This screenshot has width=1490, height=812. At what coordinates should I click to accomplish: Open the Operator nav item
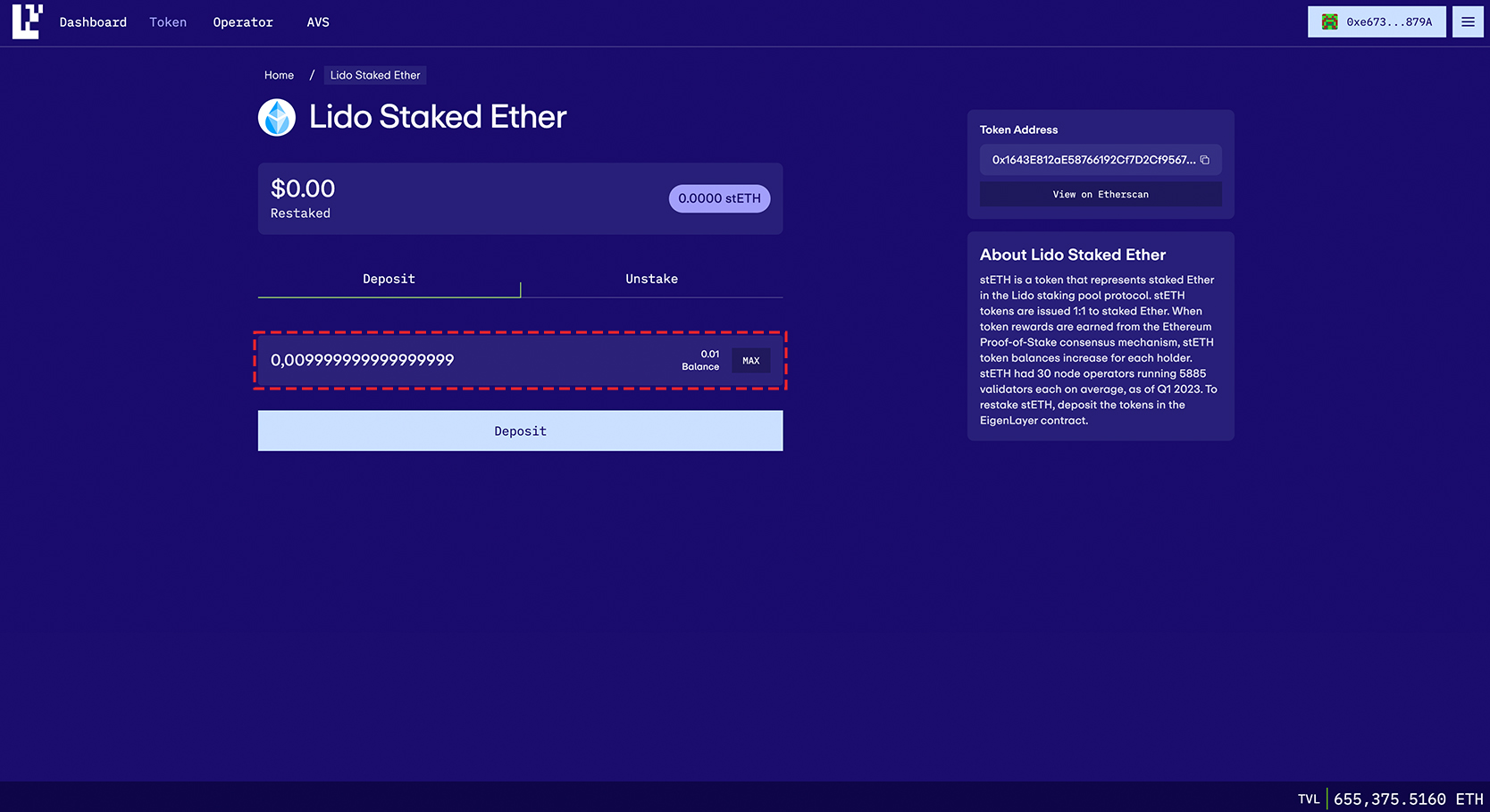point(243,22)
